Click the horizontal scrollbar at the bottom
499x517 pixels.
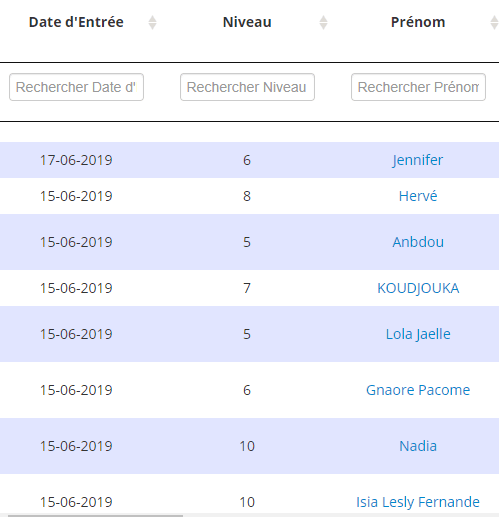pos(95,515)
